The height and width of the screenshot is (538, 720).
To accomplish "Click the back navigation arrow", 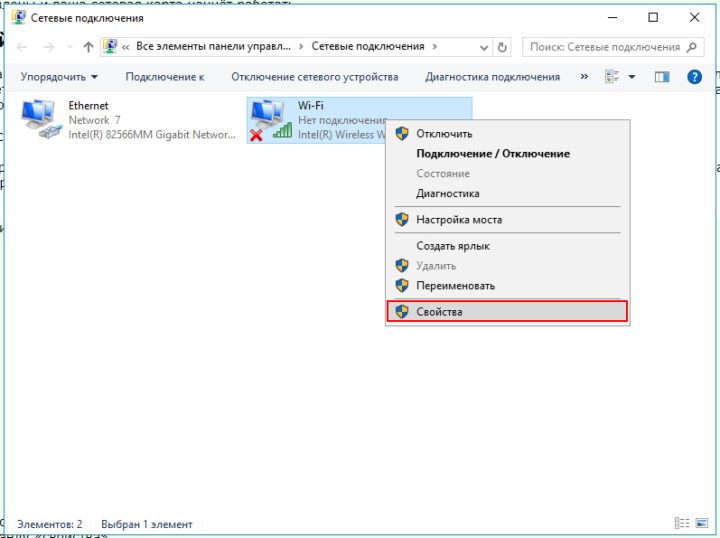I will pos(22,47).
